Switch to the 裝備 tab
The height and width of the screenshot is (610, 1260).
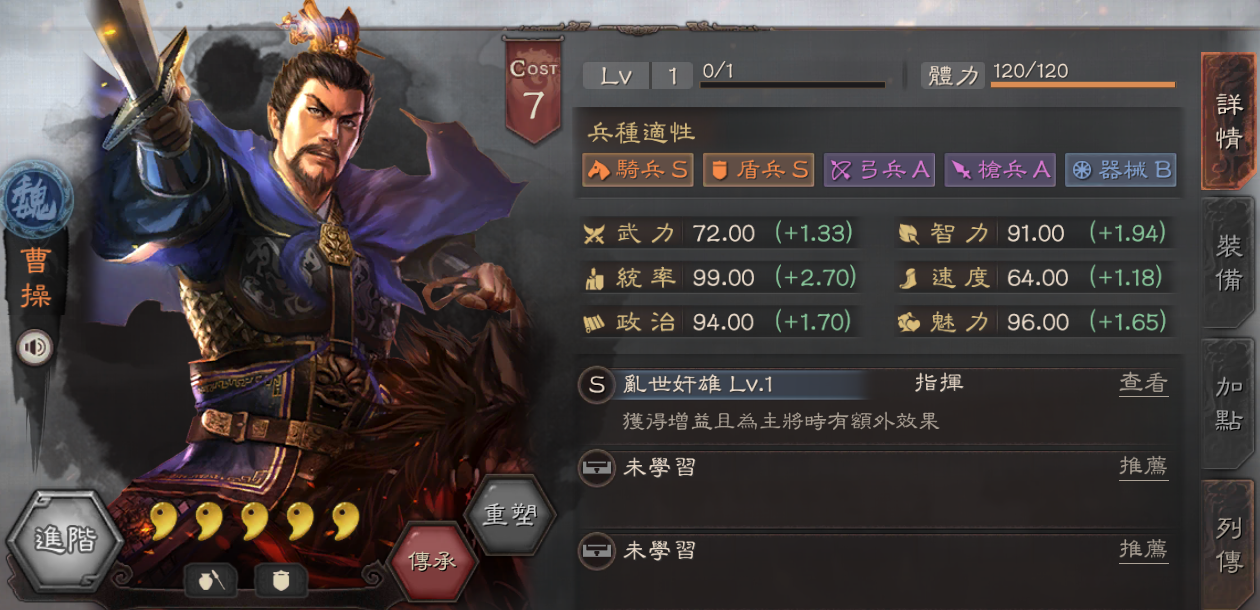(x=1229, y=264)
